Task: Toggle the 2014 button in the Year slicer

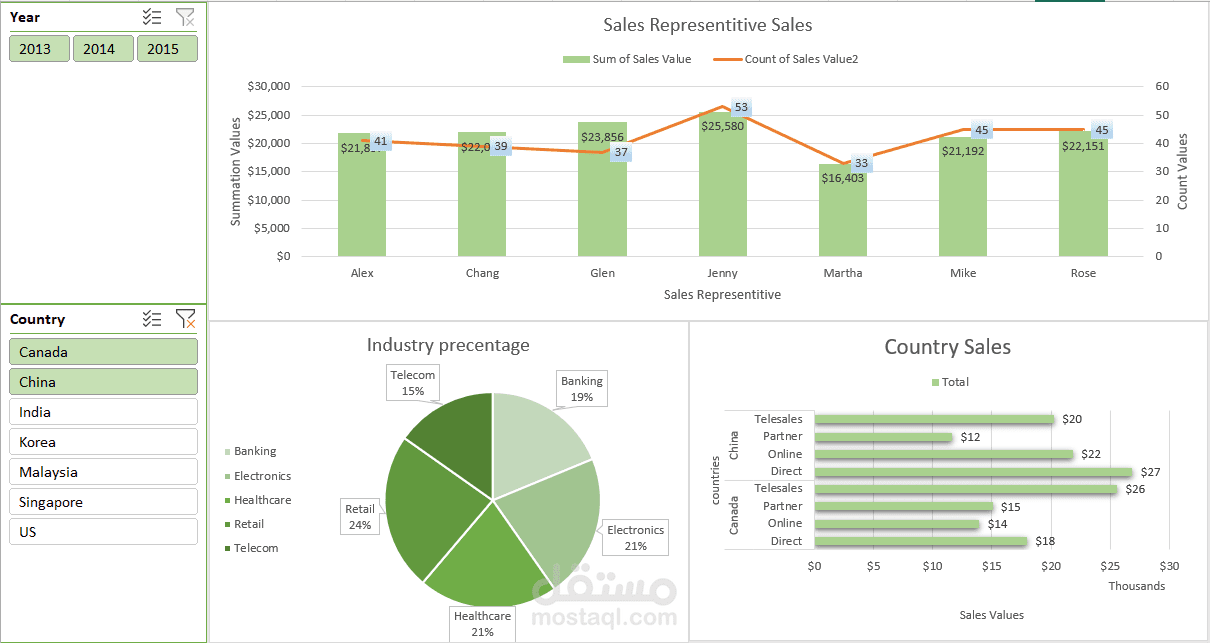Action: 103,47
